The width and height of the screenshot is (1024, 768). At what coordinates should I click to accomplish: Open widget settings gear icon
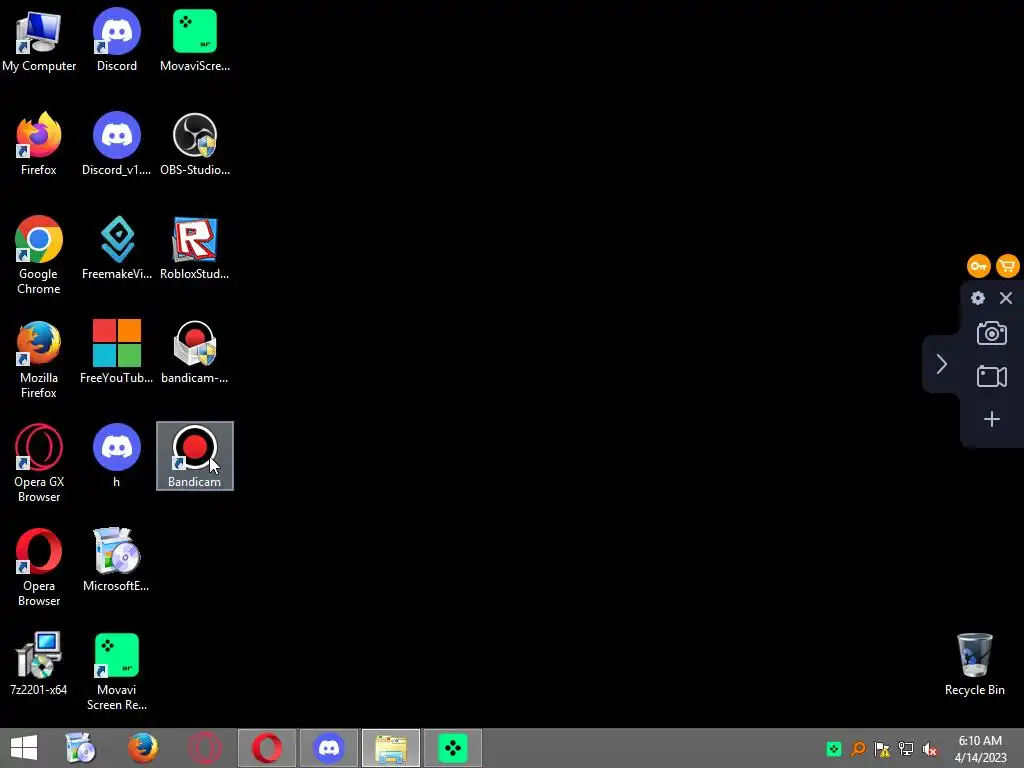978,298
